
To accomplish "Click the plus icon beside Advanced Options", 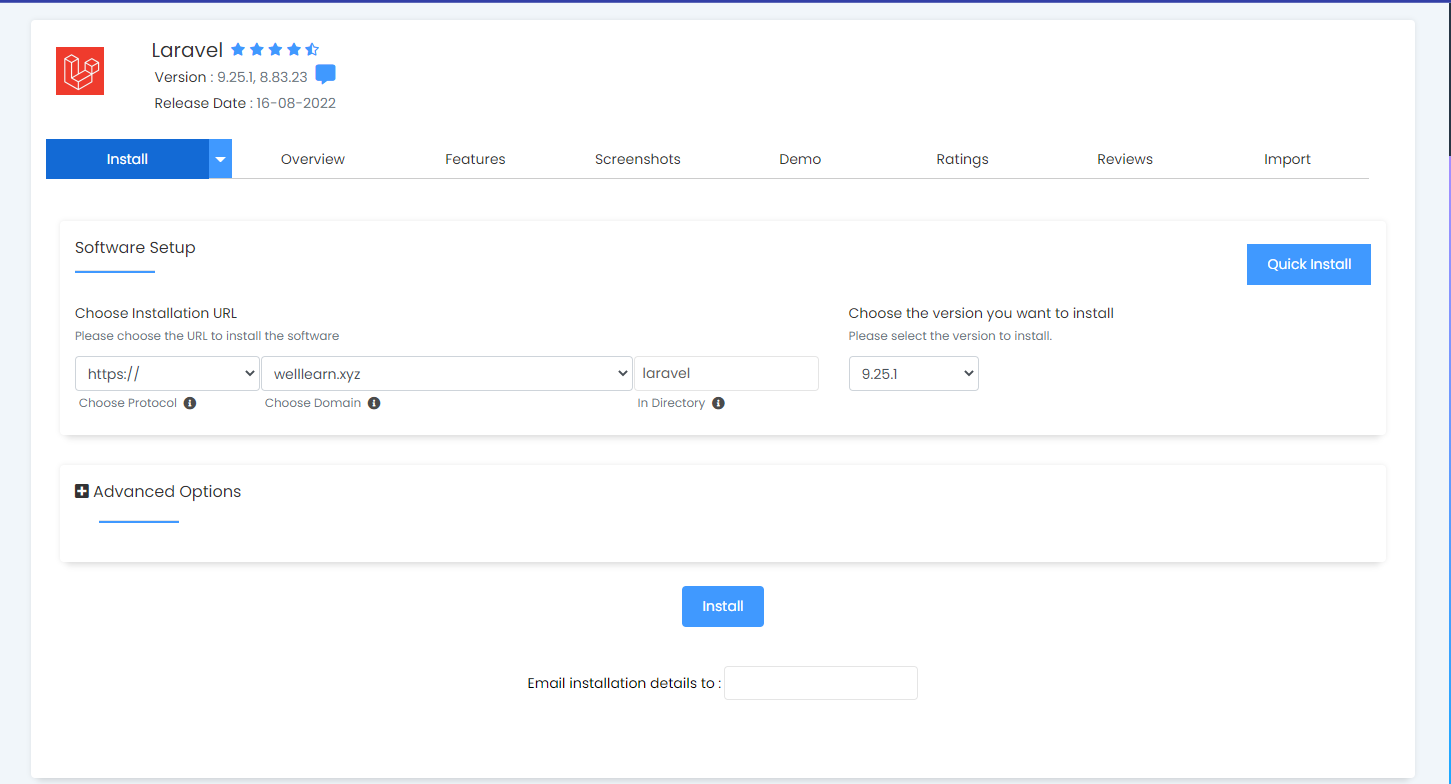I will [82, 491].
